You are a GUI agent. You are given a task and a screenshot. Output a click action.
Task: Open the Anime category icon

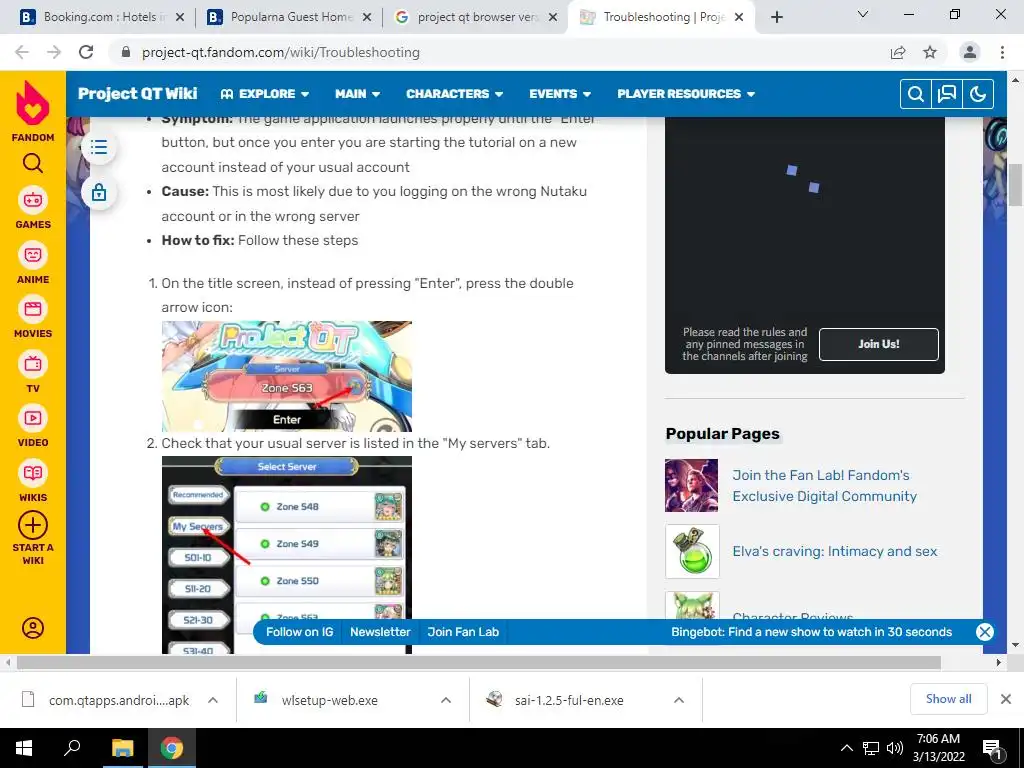(33, 255)
